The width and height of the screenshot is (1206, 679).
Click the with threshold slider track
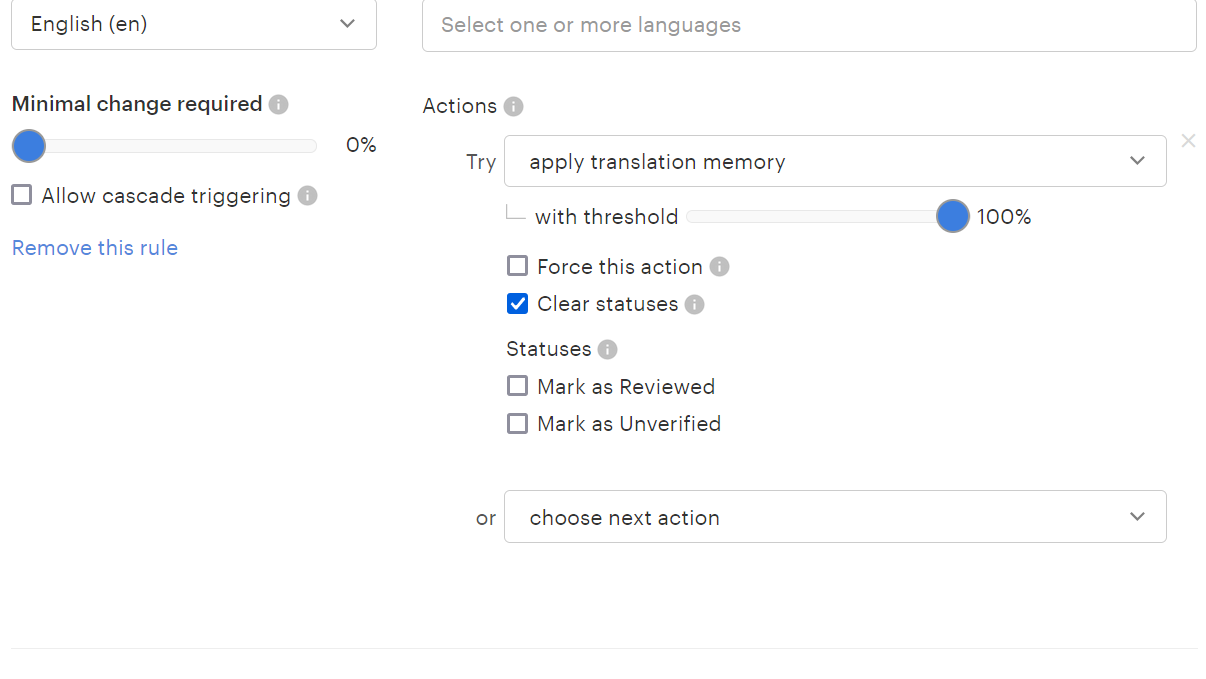click(810, 217)
